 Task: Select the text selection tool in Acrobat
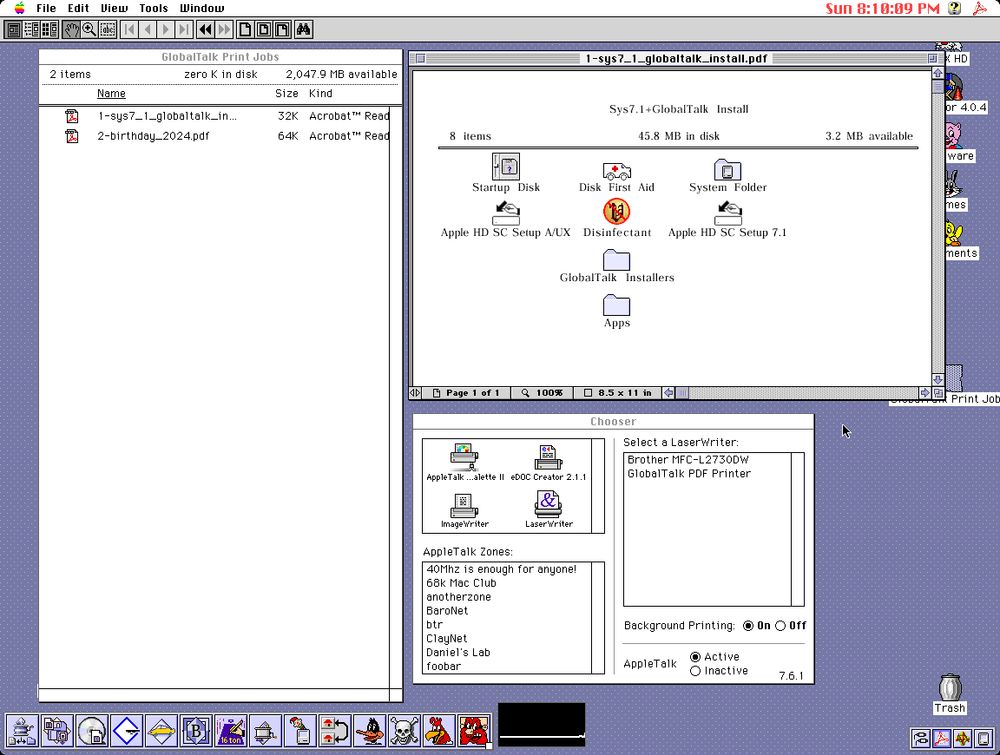pyautogui.click(x=106, y=29)
